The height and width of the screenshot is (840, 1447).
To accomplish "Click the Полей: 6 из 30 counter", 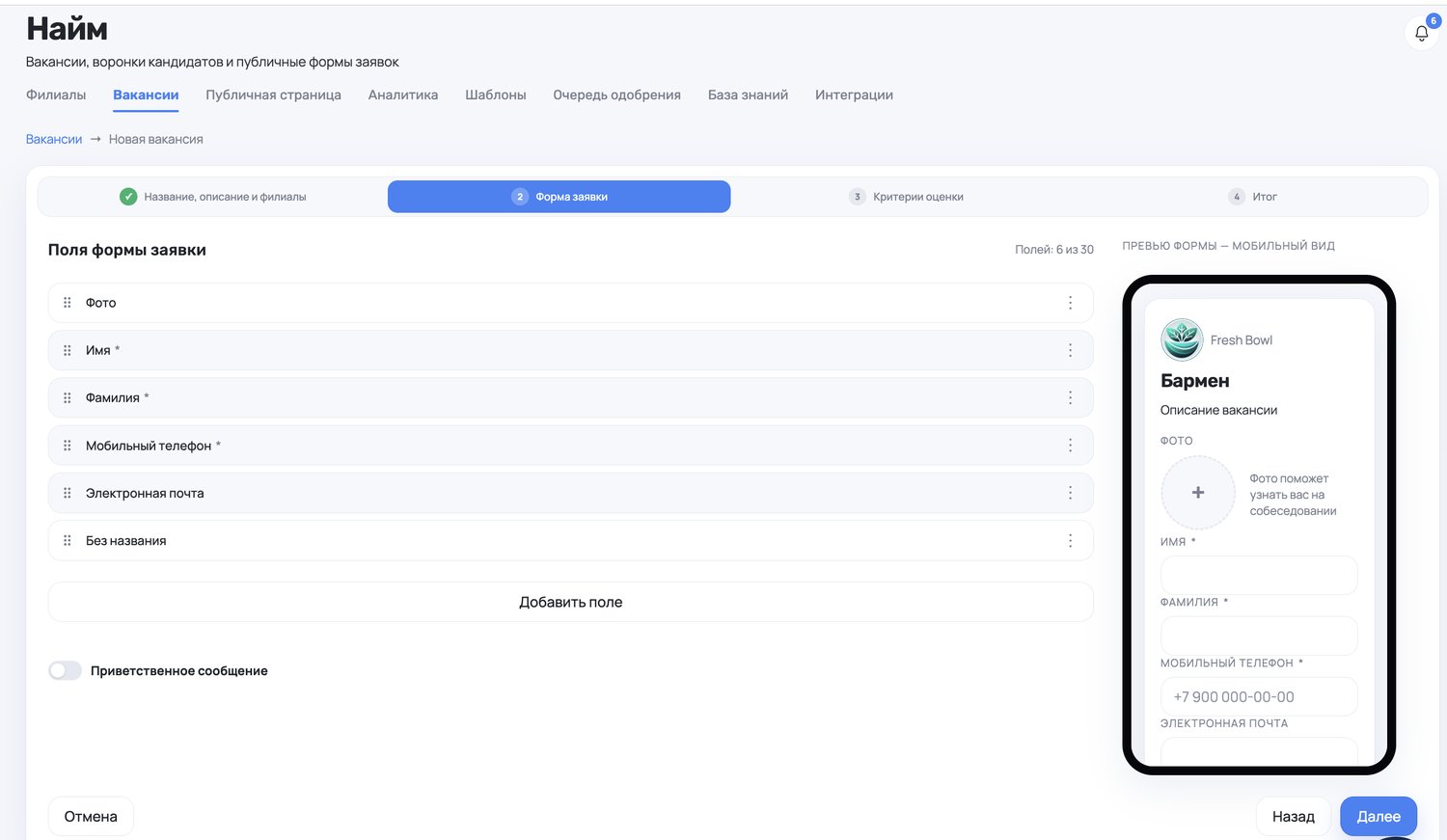I will 1054,250.
